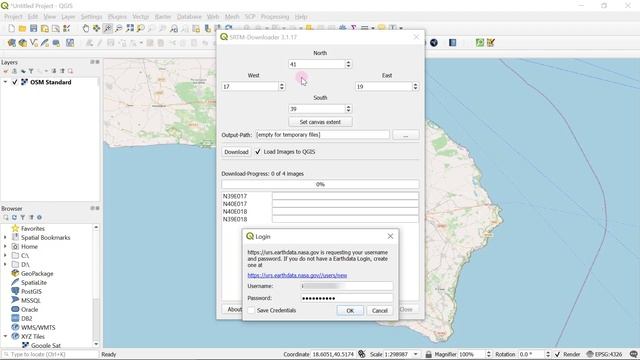
Task: Expand the Home tree item
Action: [5, 247]
